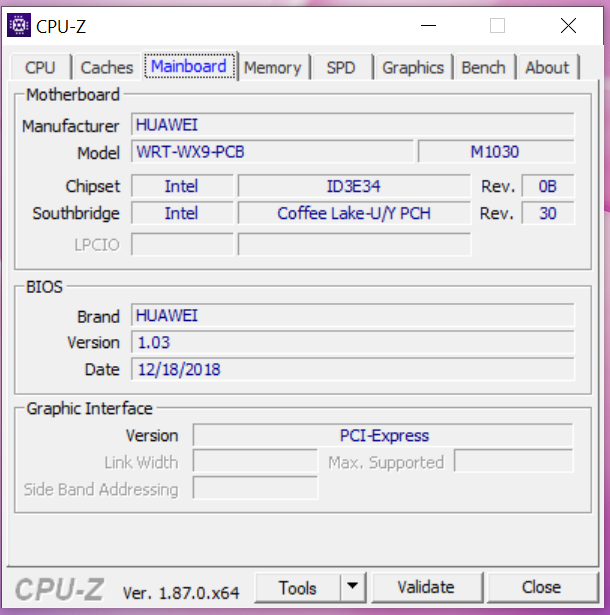This screenshot has width=610, height=615.
Task: Click the Validate button
Action: (x=425, y=587)
